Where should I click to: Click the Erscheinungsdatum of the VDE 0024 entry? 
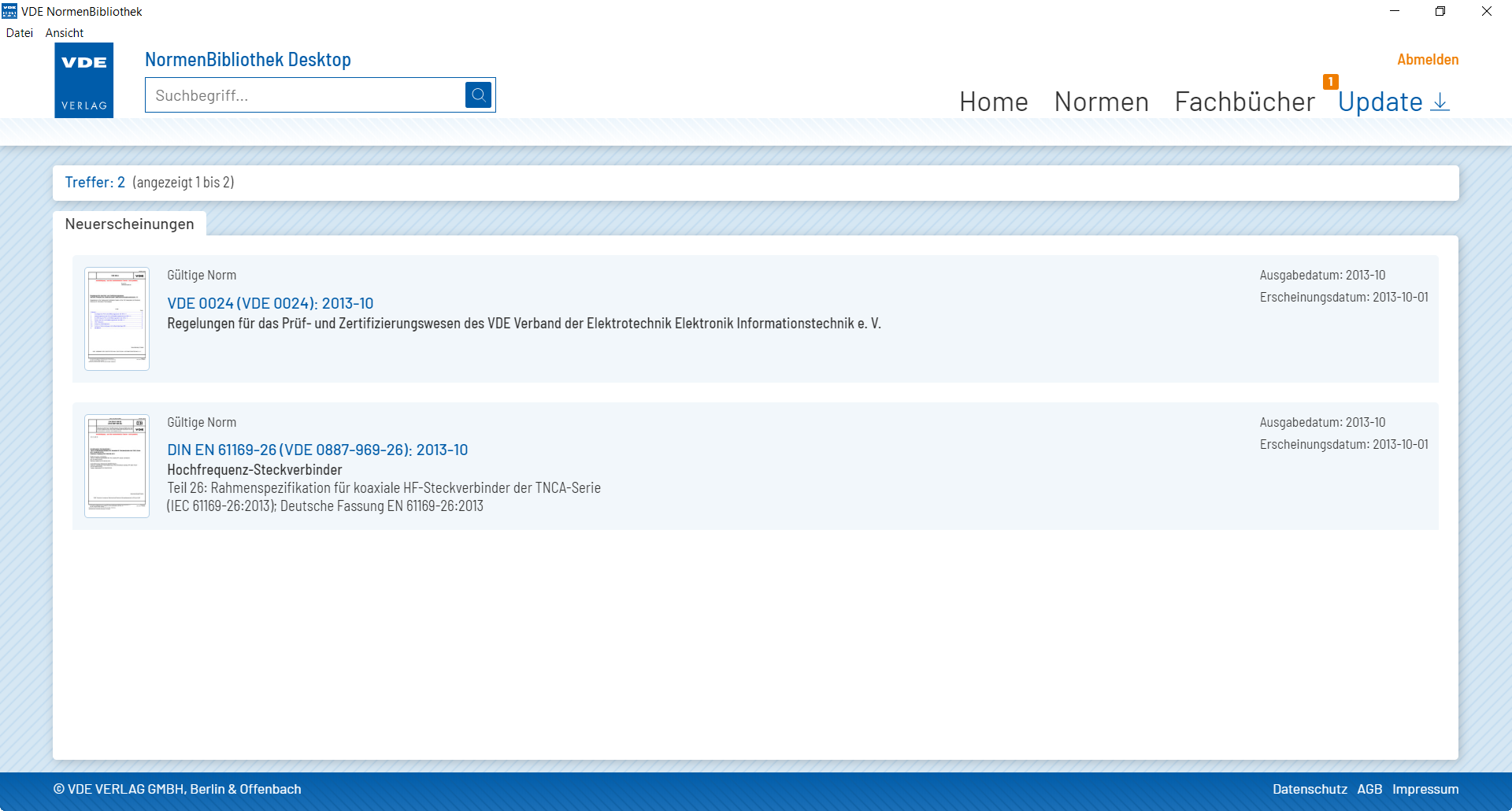1343,297
